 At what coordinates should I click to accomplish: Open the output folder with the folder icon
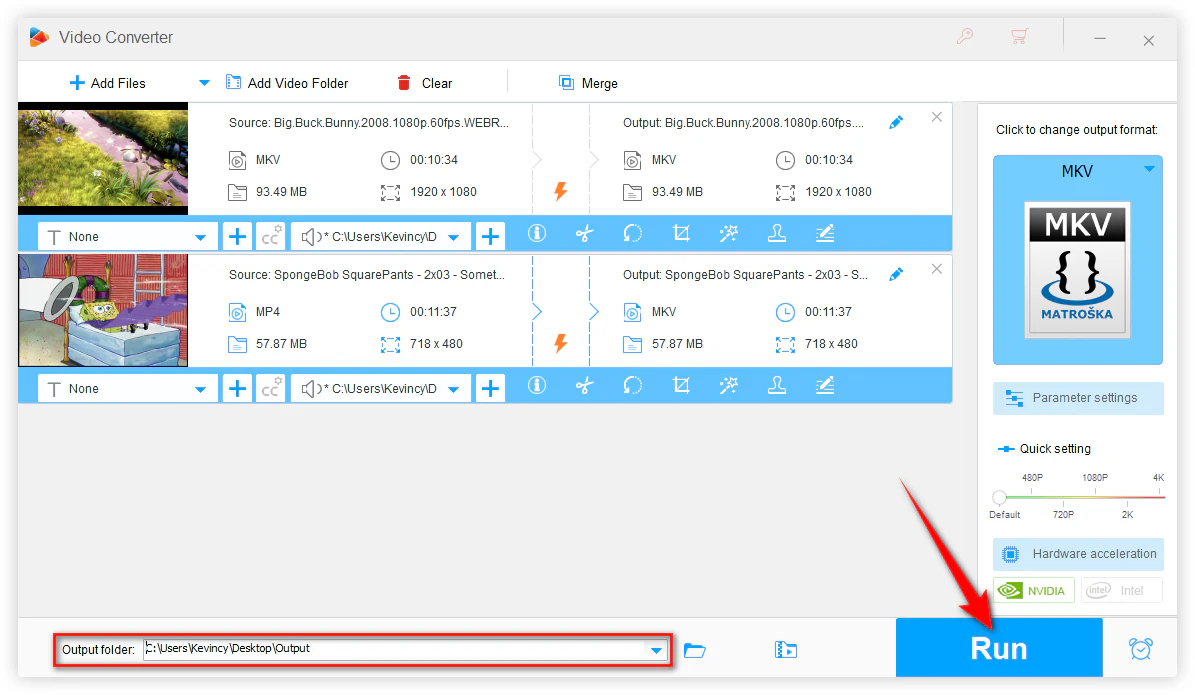point(695,650)
